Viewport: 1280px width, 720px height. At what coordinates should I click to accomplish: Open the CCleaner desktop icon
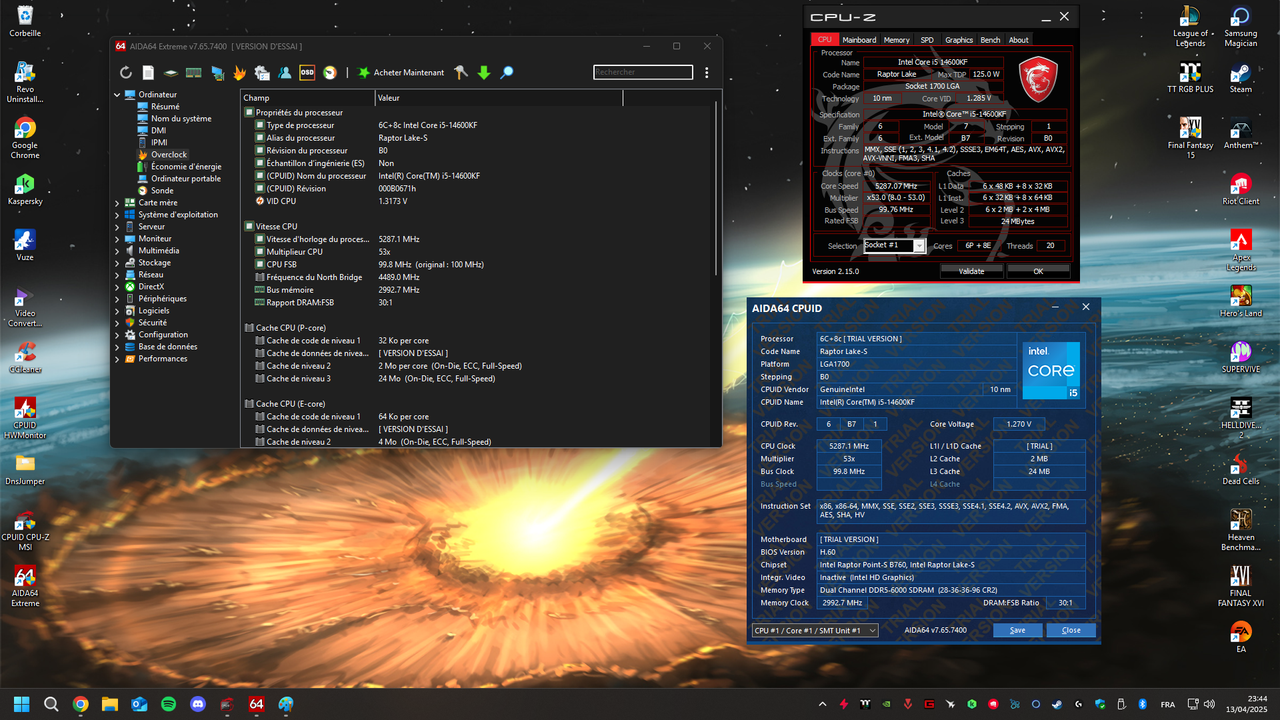click(x=25, y=358)
